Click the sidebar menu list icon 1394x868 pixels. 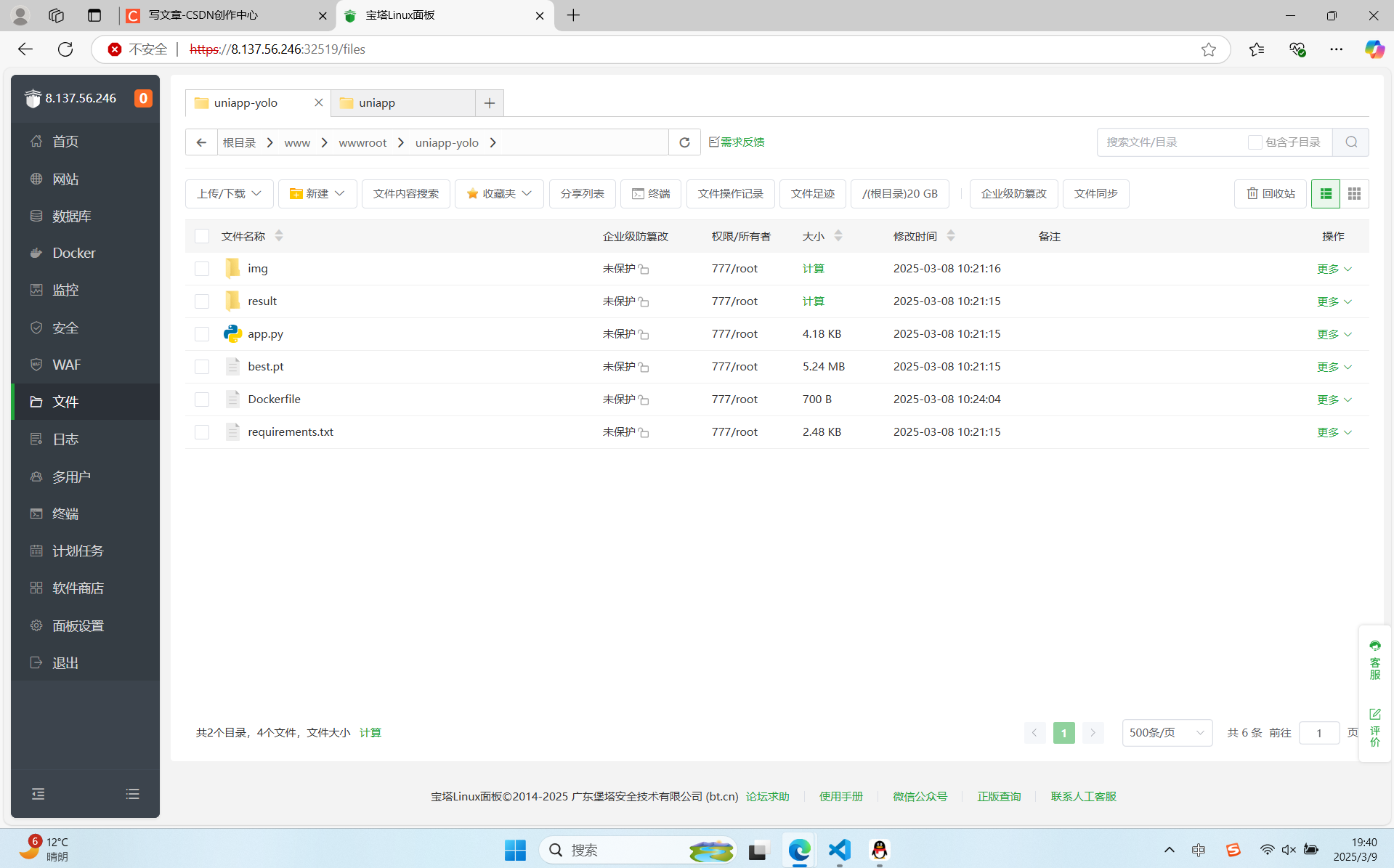[132, 794]
